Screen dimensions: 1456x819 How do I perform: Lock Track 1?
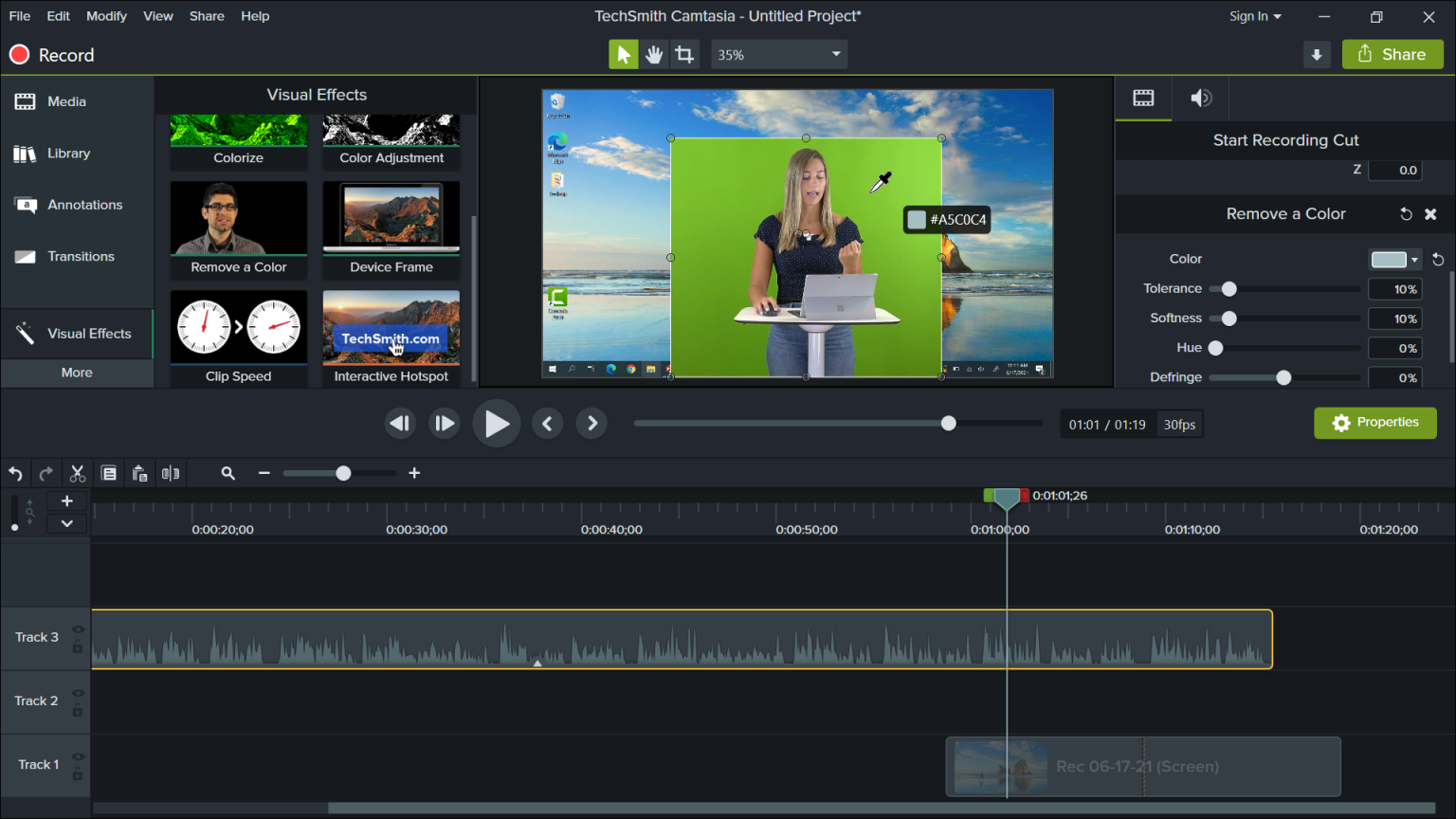[x=78, y=772]
